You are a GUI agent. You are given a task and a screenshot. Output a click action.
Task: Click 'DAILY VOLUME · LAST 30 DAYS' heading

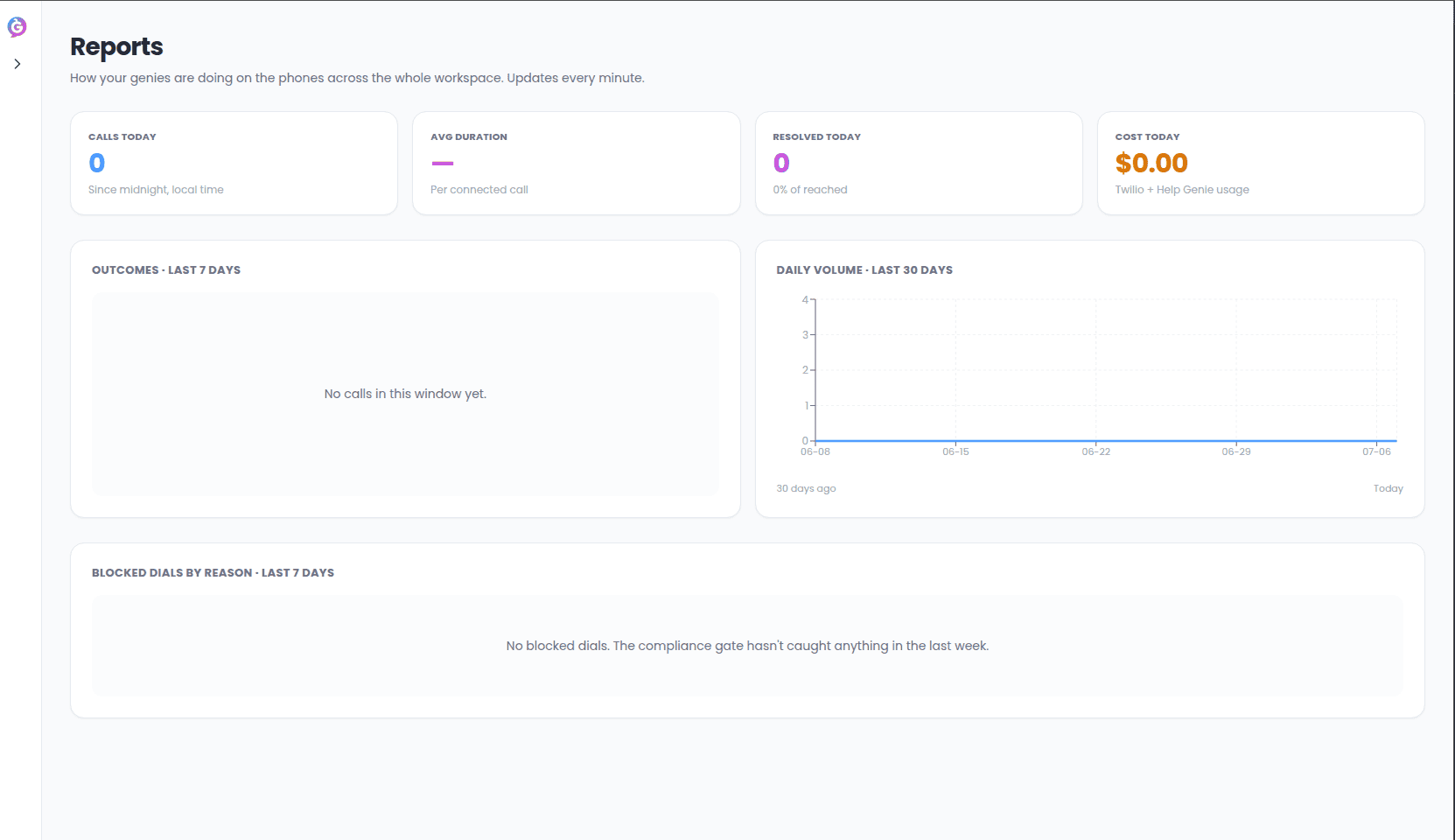[x=864, y=270]
